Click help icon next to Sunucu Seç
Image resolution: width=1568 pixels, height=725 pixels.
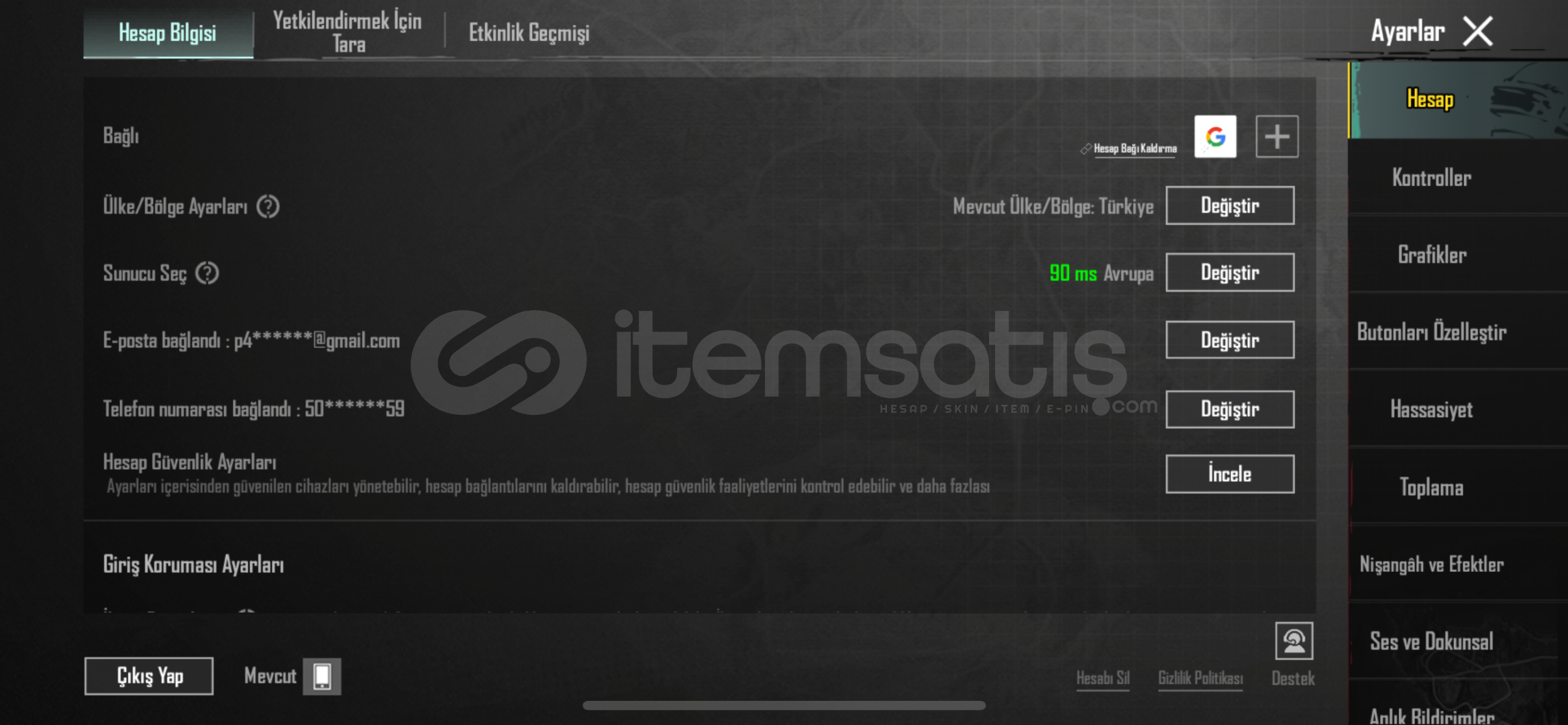pos(207,273)
